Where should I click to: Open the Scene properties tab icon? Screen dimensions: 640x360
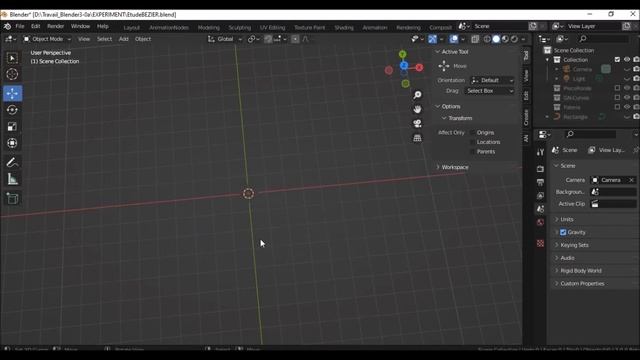point(540,209)
